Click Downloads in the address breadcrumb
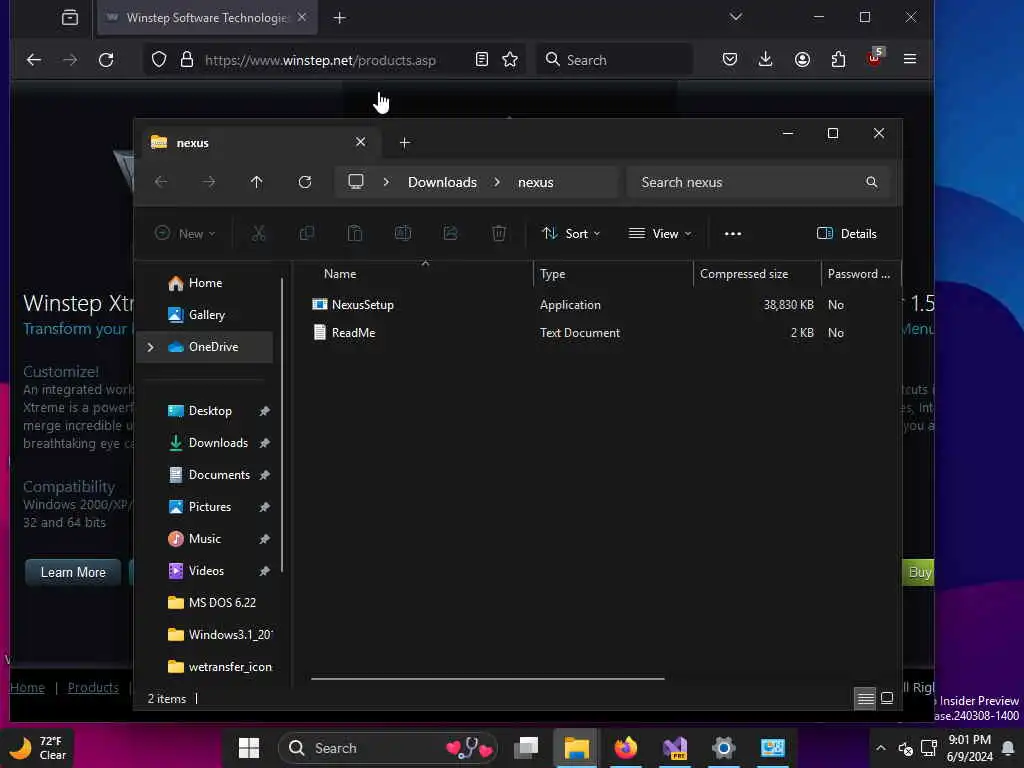Viewport: 1024px width, 768px height. pyautogui.click(x=442, y=182)
